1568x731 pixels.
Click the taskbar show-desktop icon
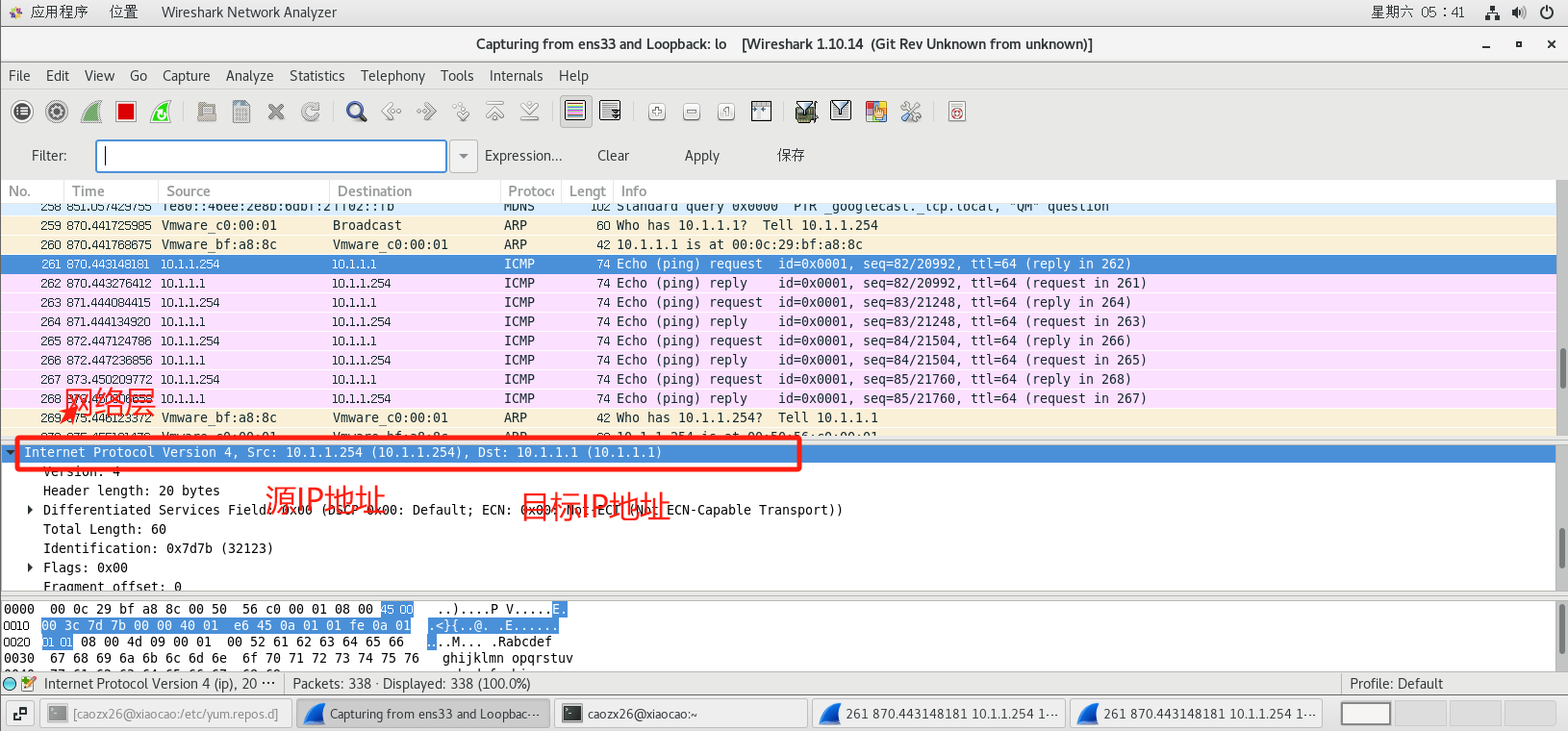20,714
